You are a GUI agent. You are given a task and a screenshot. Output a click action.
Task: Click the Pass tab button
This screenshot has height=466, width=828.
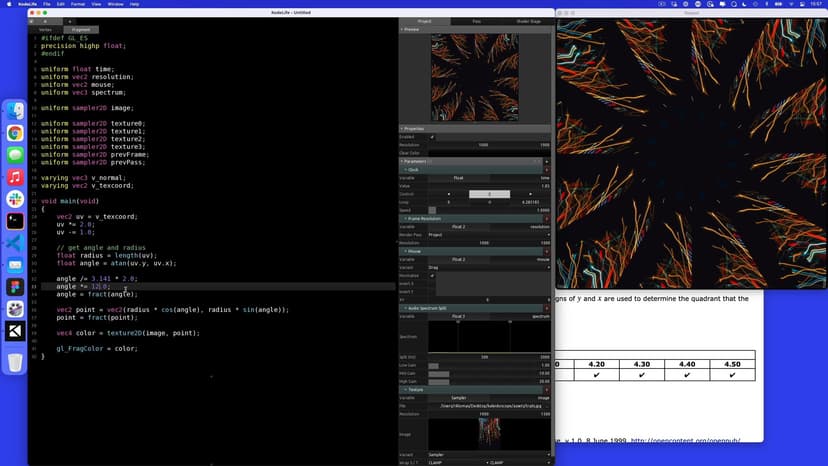tap(475, 21)
